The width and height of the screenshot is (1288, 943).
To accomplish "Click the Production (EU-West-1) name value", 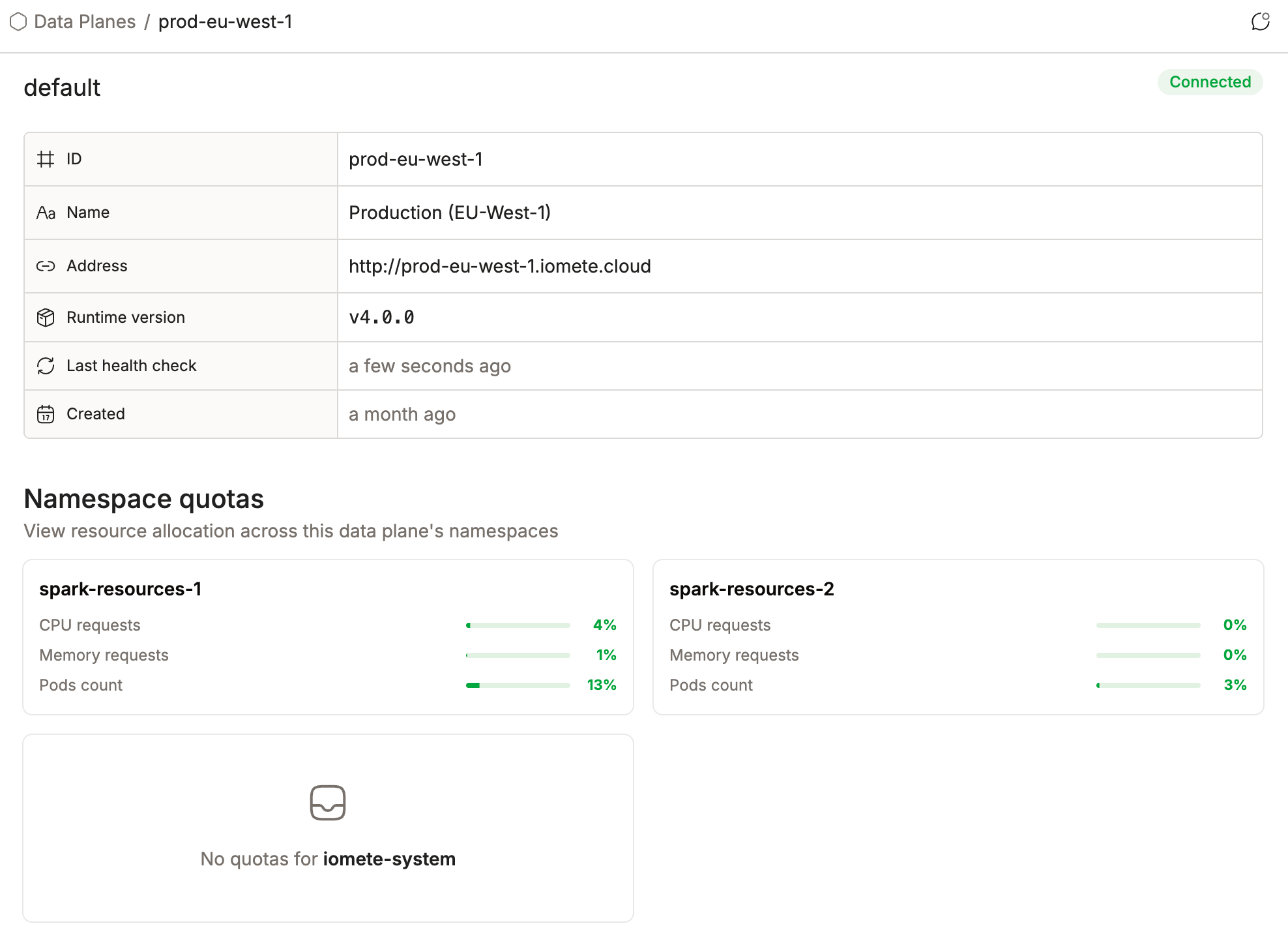I will coord(450,213).
